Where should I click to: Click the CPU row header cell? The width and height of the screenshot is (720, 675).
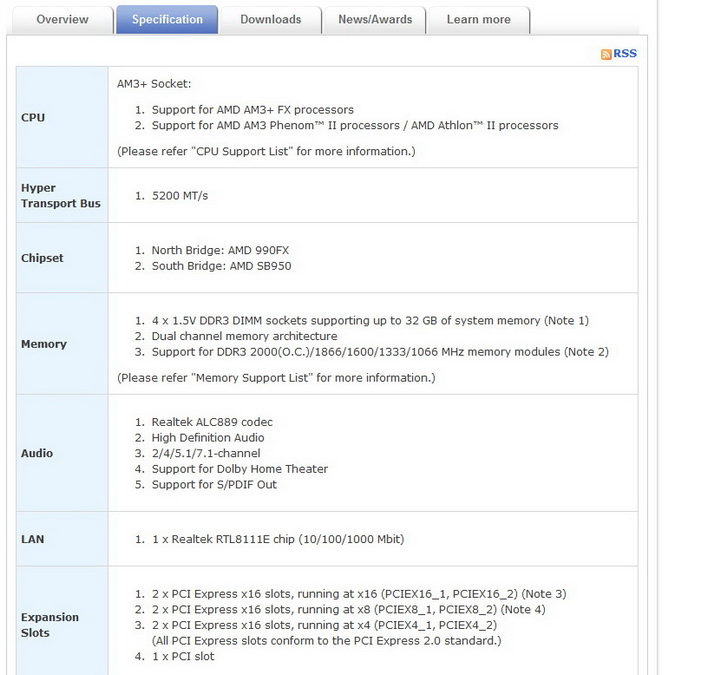[x=61, y=117]
